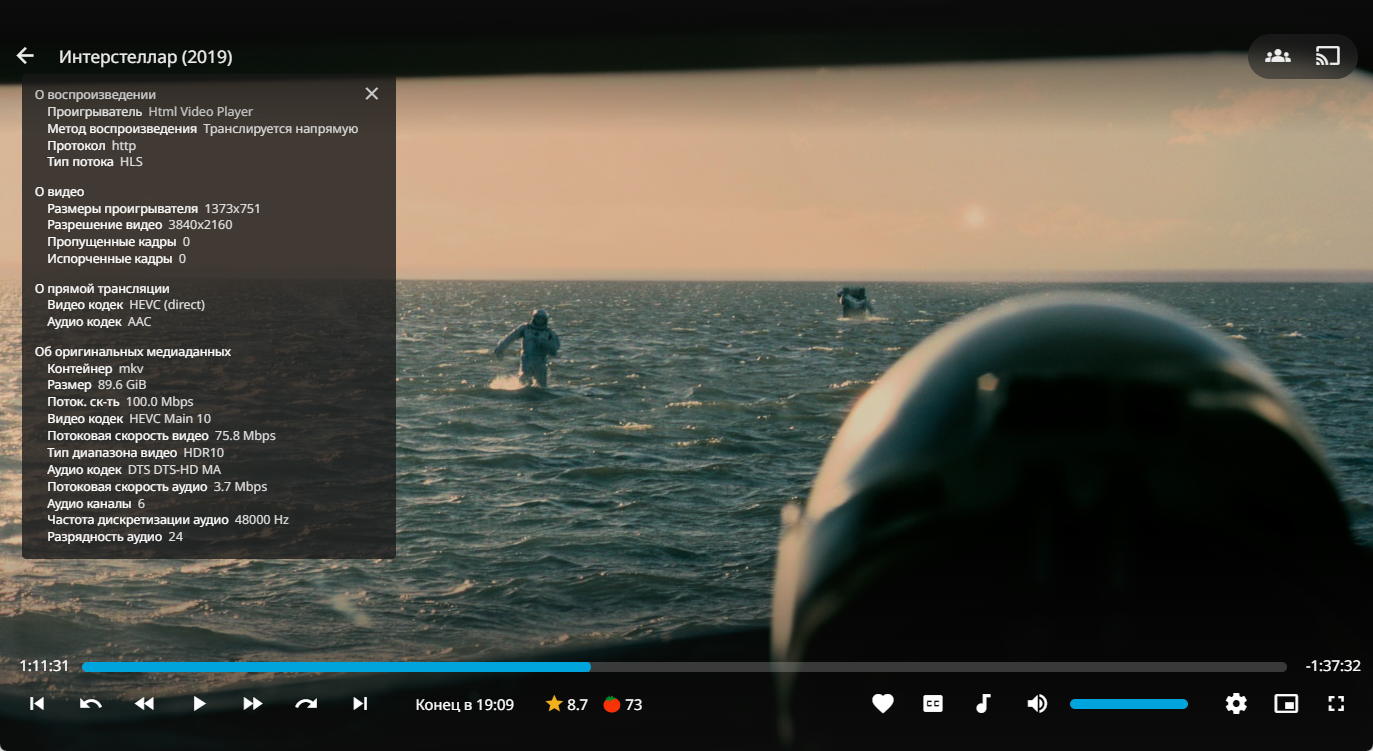
Task: Click the container value 'mkv'
Action: (x=131, y=369)
